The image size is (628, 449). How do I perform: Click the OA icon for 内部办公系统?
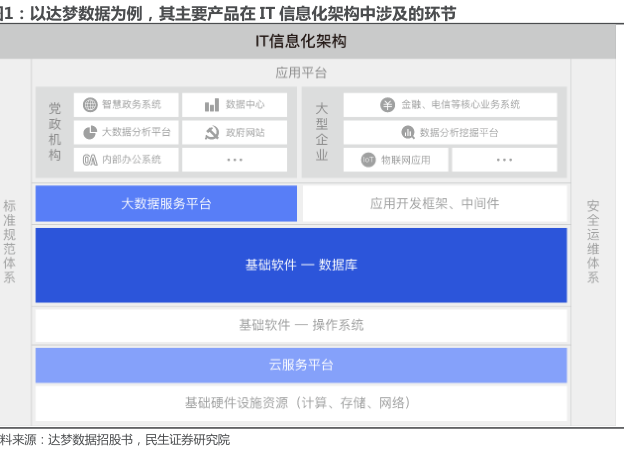click(90, 159)
